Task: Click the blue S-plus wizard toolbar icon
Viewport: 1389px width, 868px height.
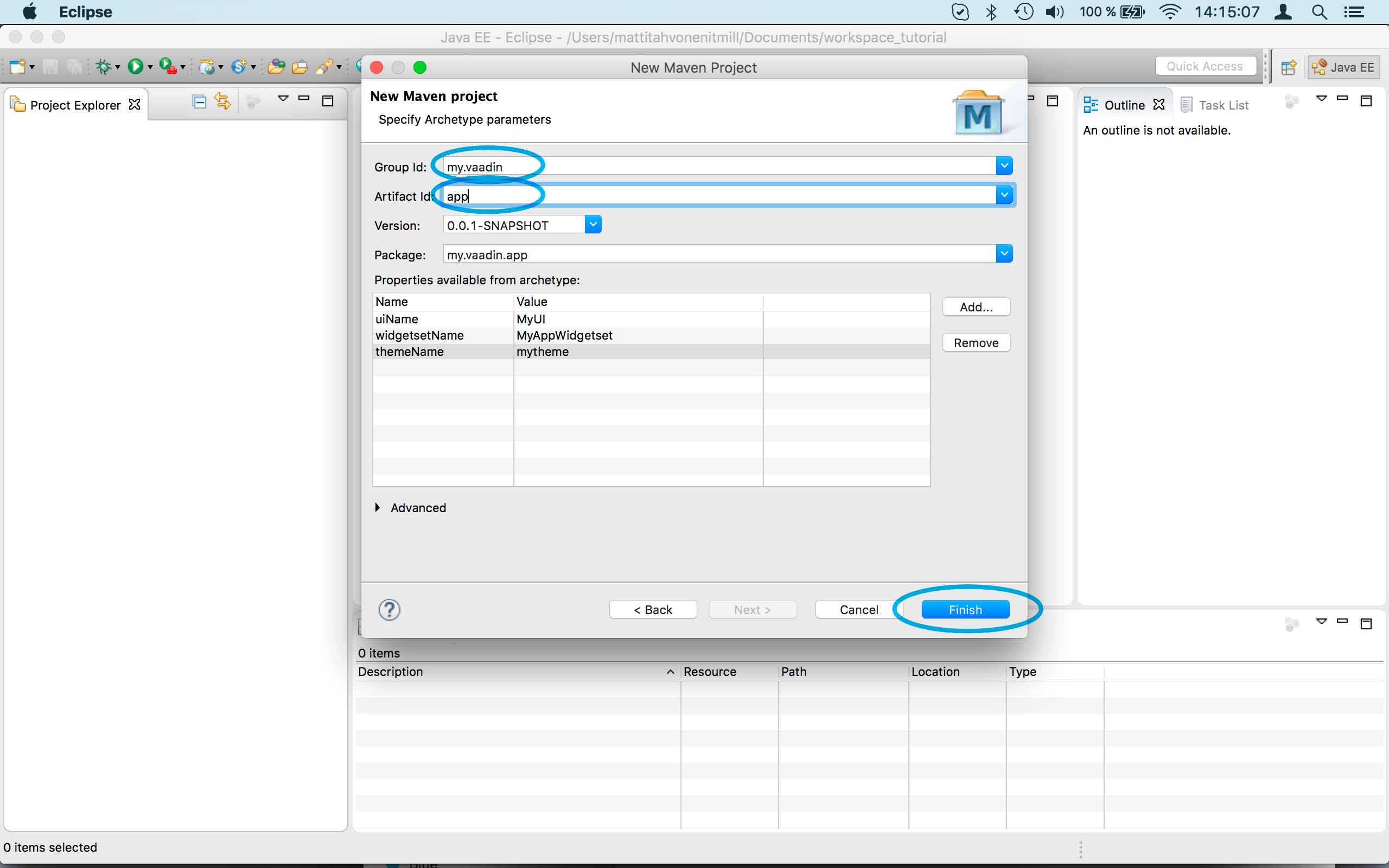Action: 239,67
